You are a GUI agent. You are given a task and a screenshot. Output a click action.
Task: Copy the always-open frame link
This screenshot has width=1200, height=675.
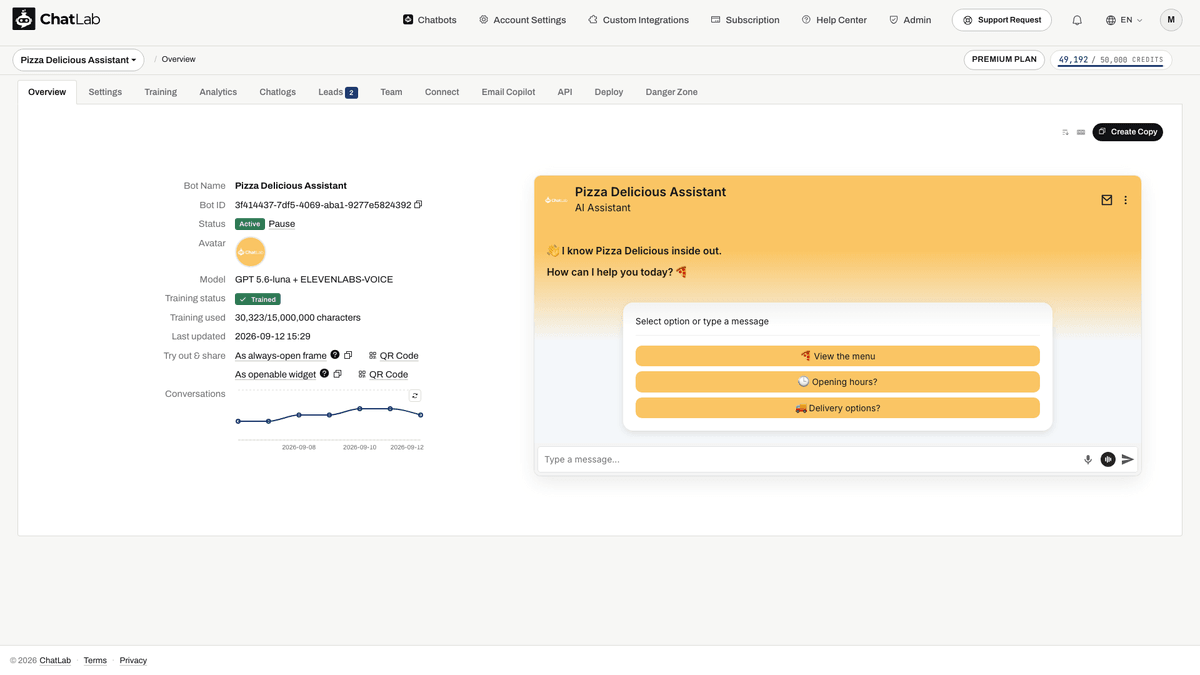[x=348, y=355]
